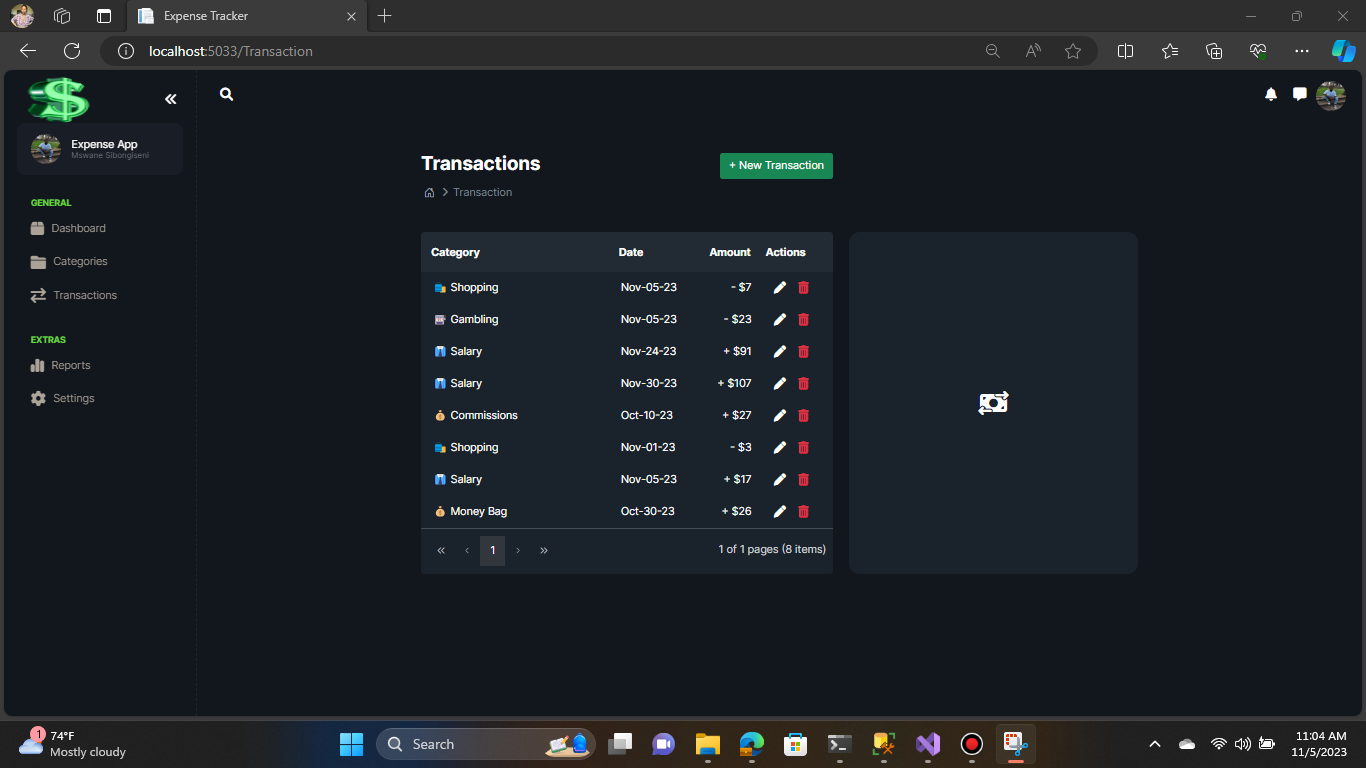Open the Dashboard menu item

point(78,228)
